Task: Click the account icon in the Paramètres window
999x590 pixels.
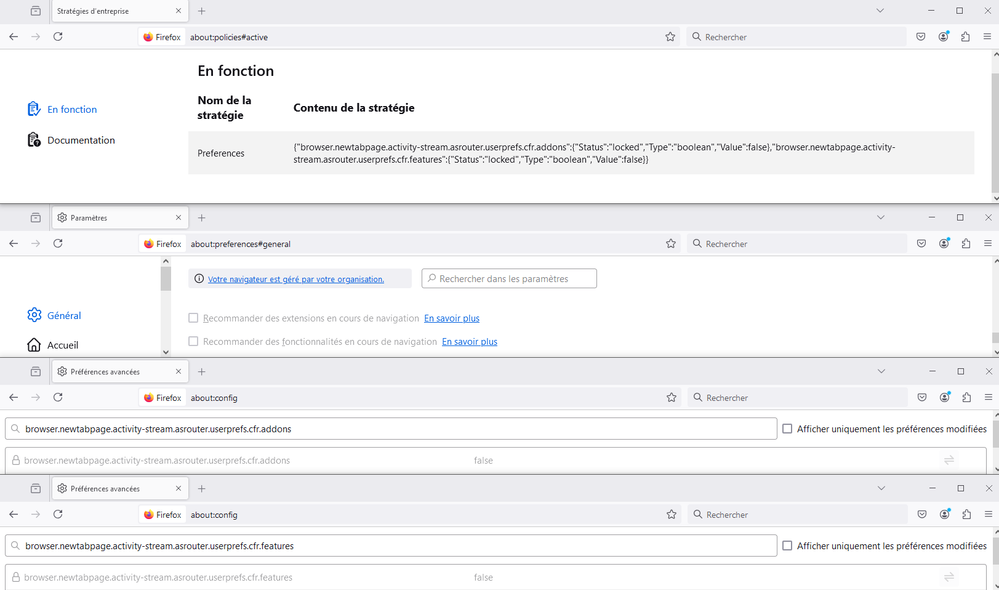Action: tap(943, 244)
